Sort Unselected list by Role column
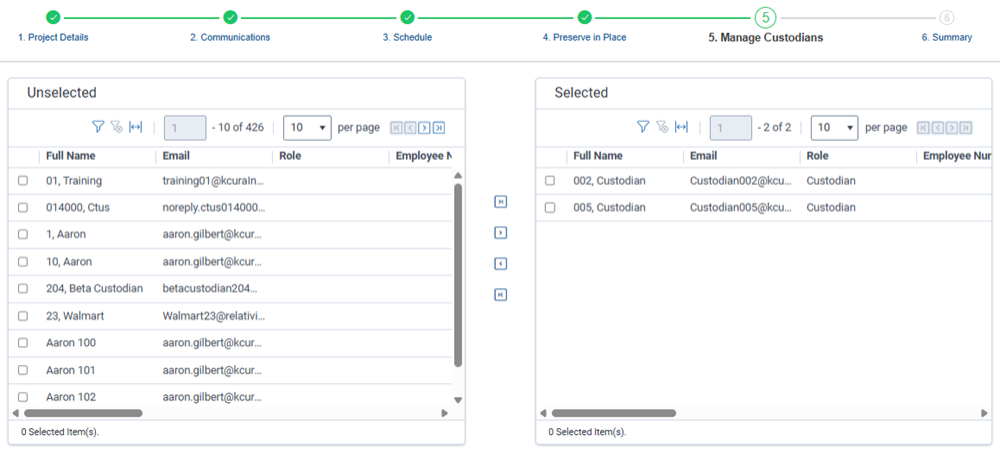1000x455 pixels. [290, 156]
